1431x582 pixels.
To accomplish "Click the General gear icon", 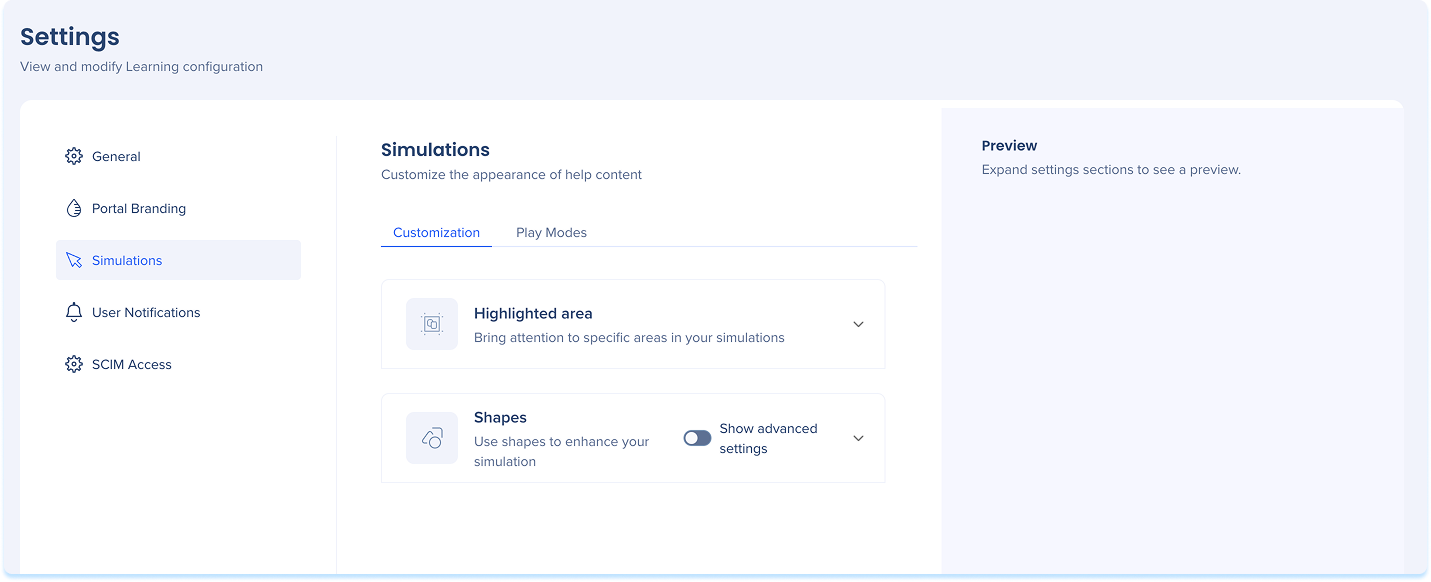I will [x=74, y=156].
